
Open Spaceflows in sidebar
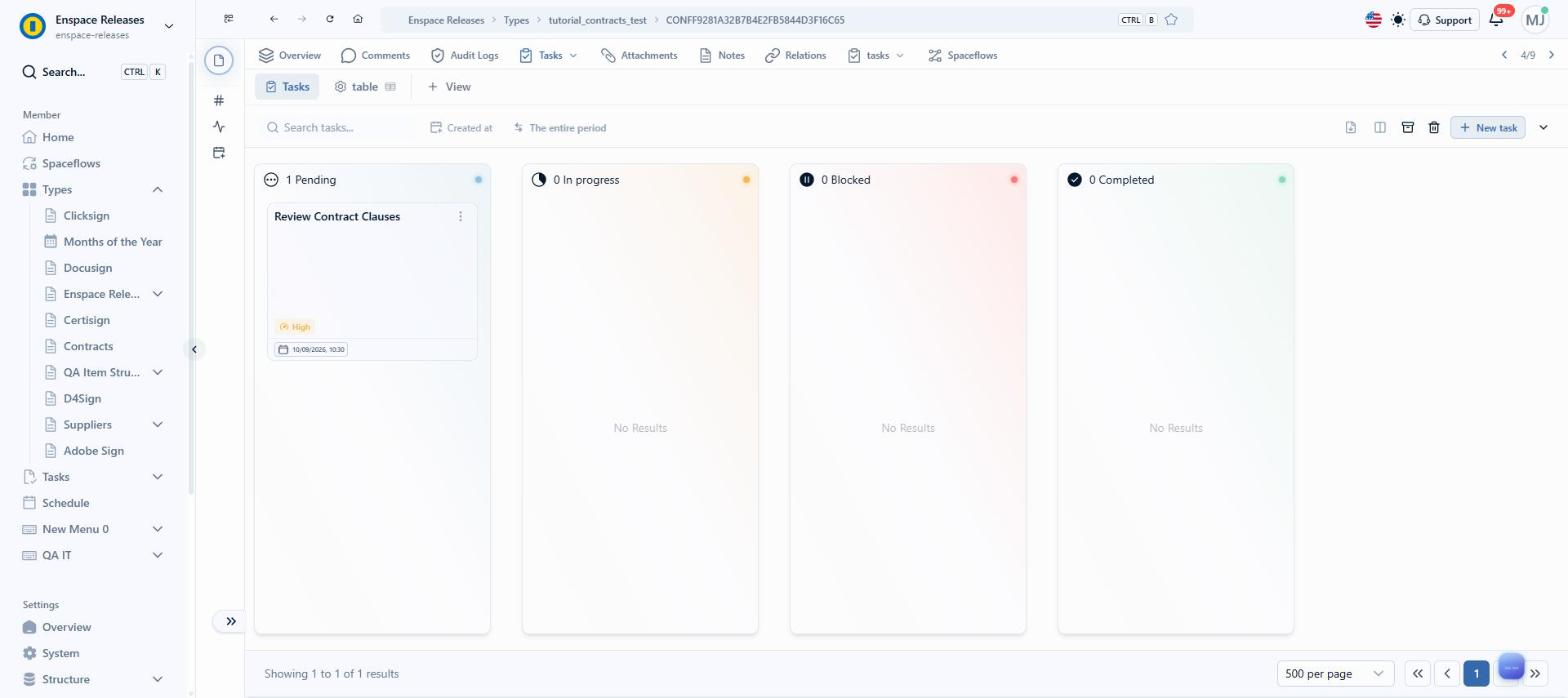71,163
